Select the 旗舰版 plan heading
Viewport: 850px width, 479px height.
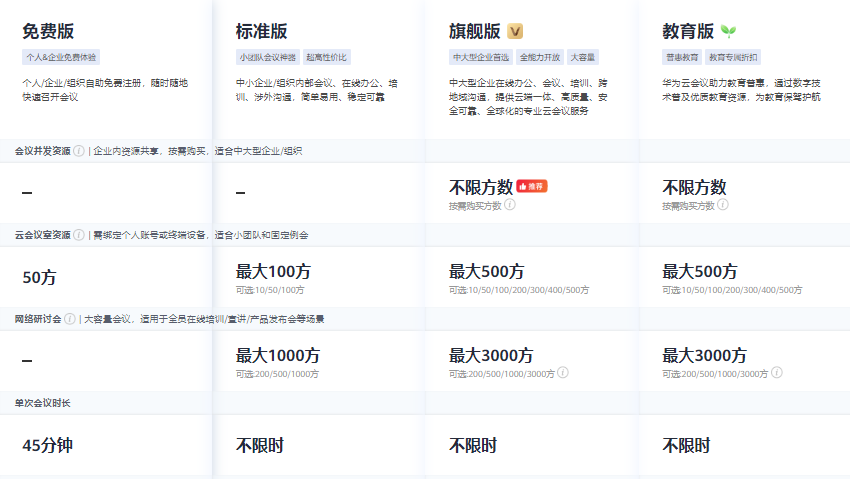tap(474, 31)
